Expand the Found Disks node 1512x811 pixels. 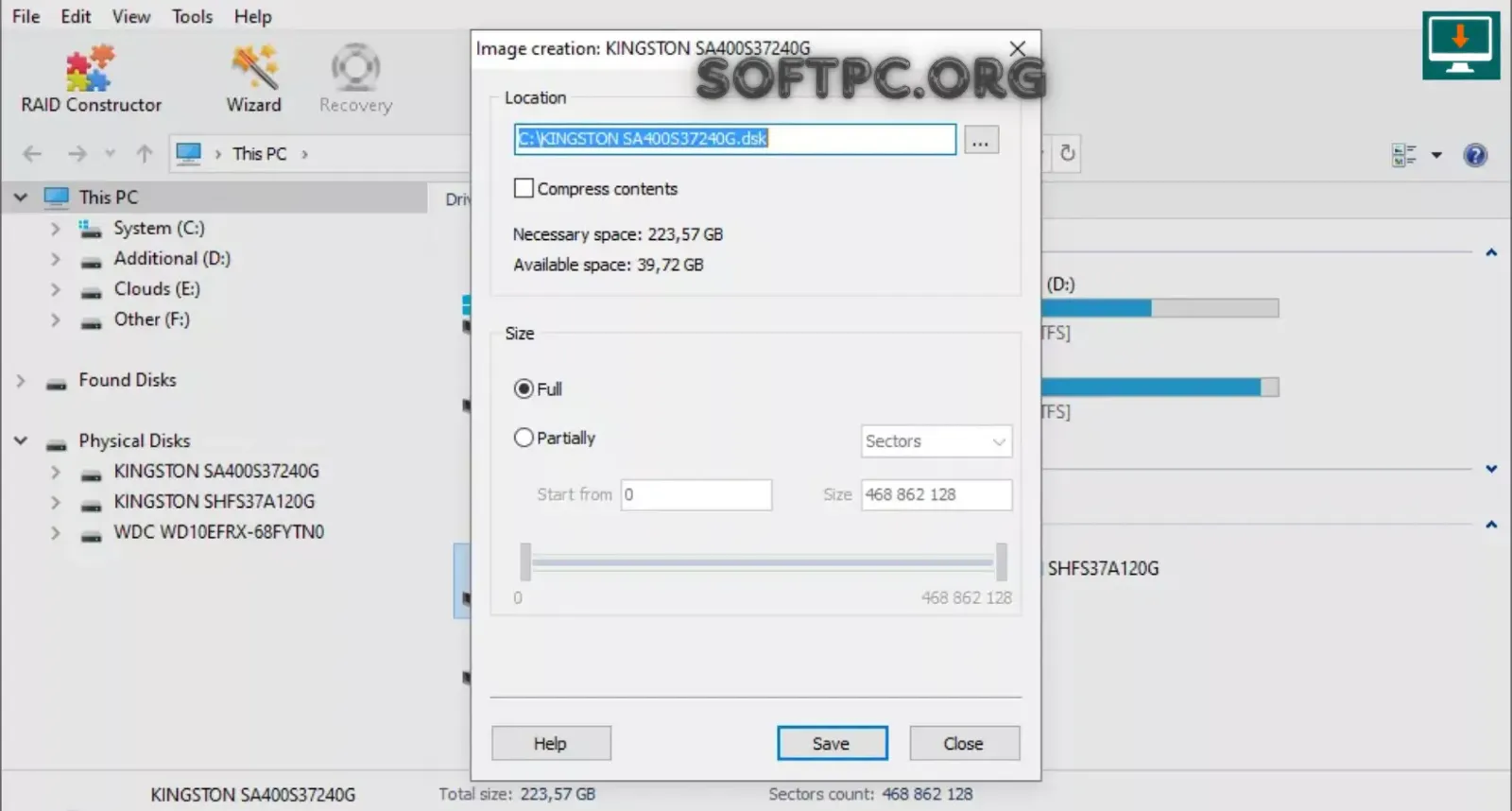[x=20, y=380]
